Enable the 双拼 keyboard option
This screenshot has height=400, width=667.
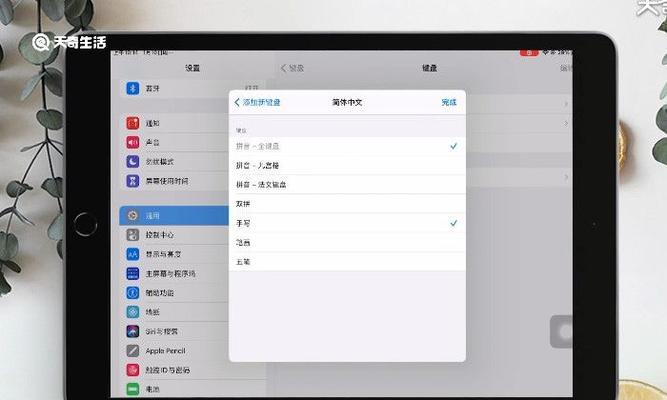[x=347, y=204]
